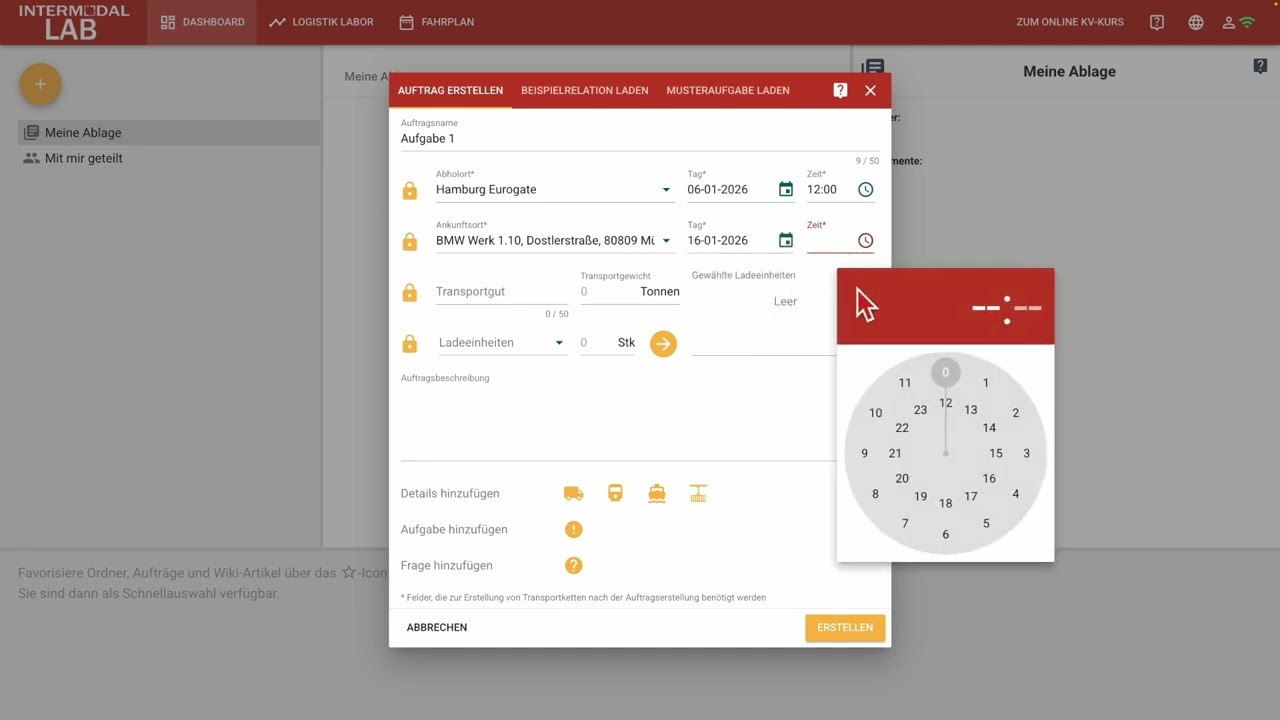Click help icon in Meine Ablage panel
The width and height of the screenshot is (1280, 720).
pos(1260,66)
